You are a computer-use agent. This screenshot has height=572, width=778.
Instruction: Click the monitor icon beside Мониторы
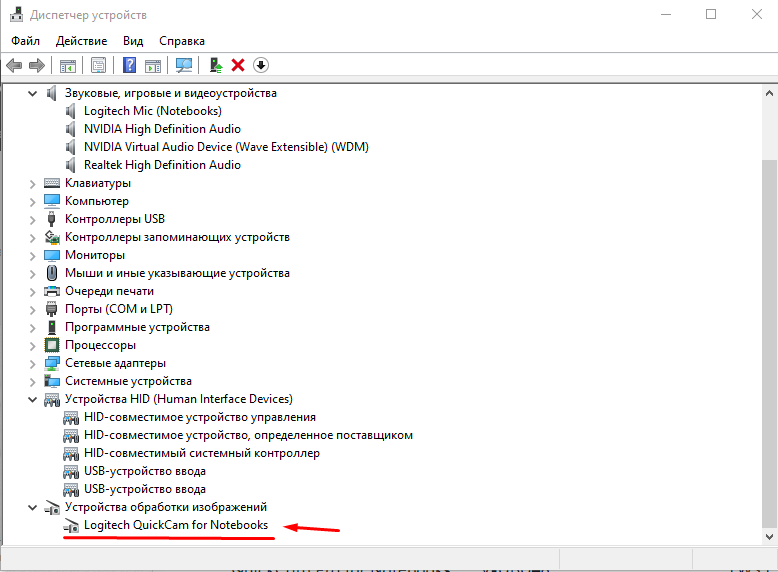tap(52, 255)
